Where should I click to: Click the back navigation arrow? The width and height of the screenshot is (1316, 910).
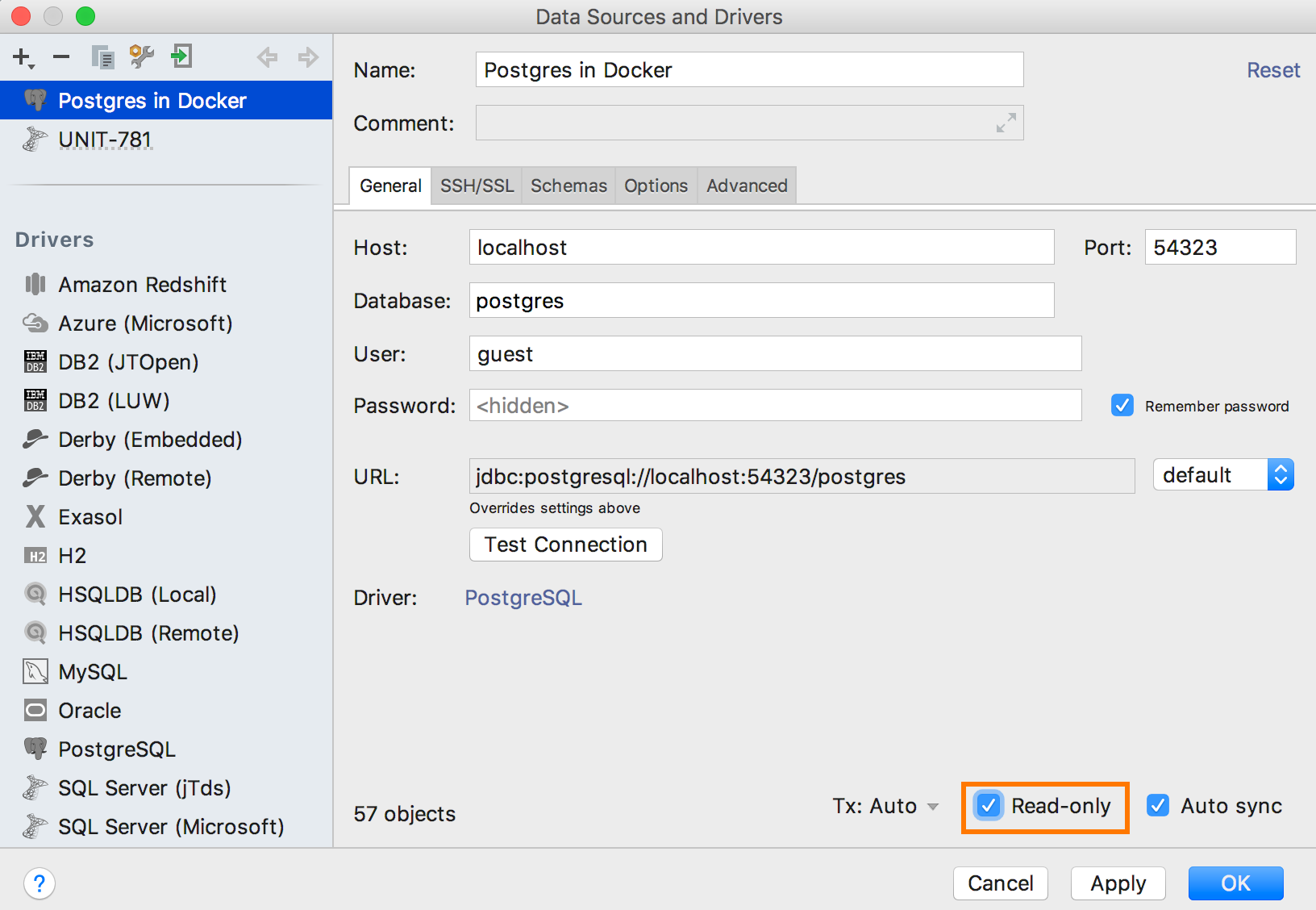267,57
